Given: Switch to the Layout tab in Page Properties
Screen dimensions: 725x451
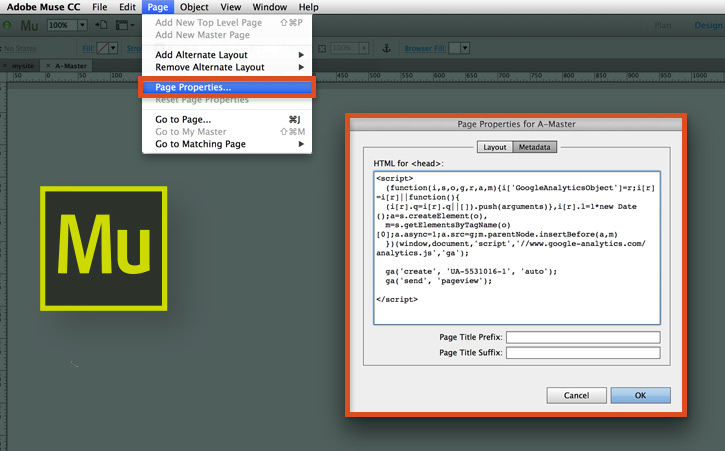Looking at the screenshot, I should [495, 147].
